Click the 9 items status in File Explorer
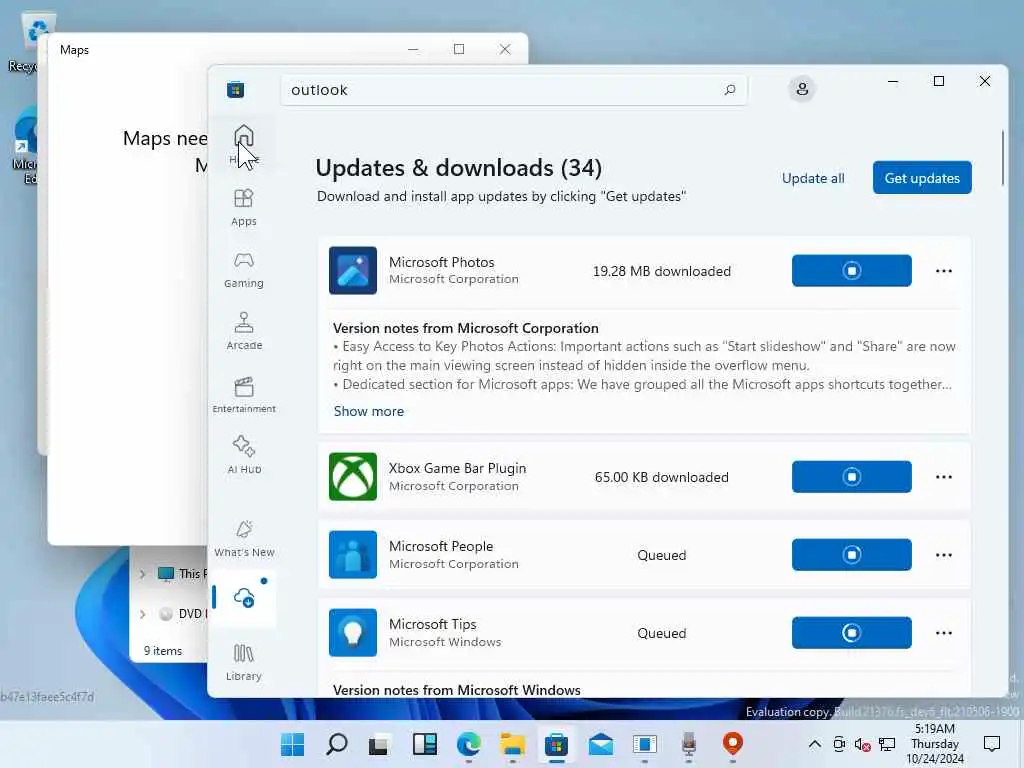1024x768 pixels. click(163, 651)
